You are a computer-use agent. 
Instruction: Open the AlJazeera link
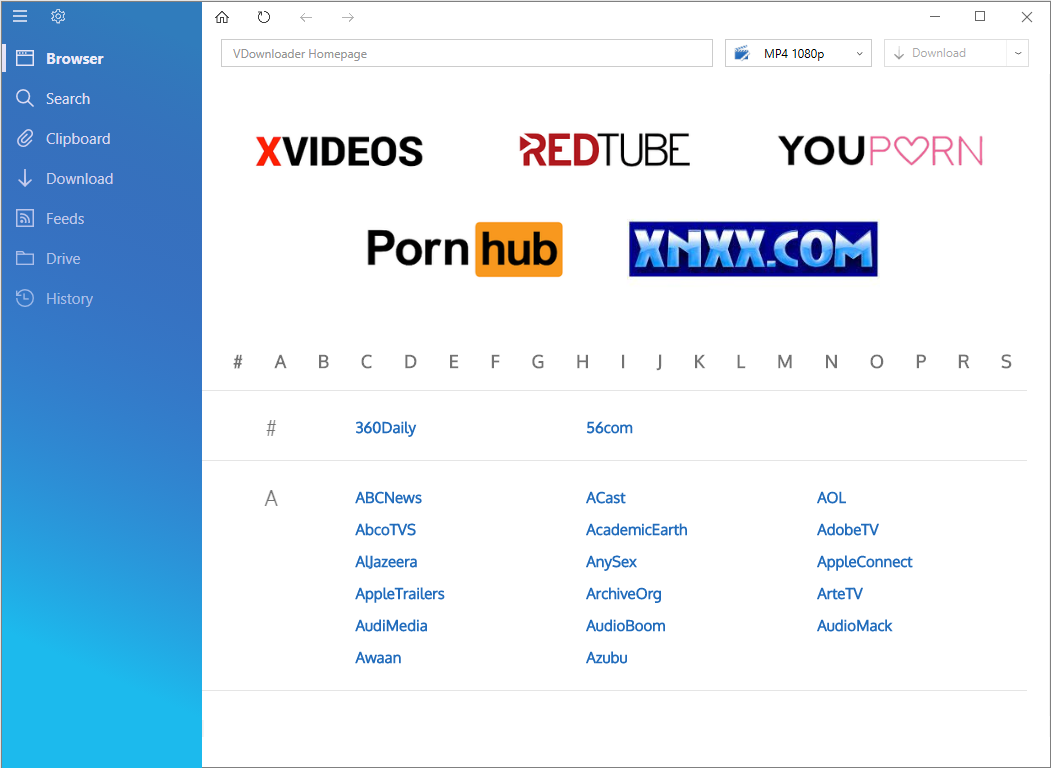pos(387,562)
